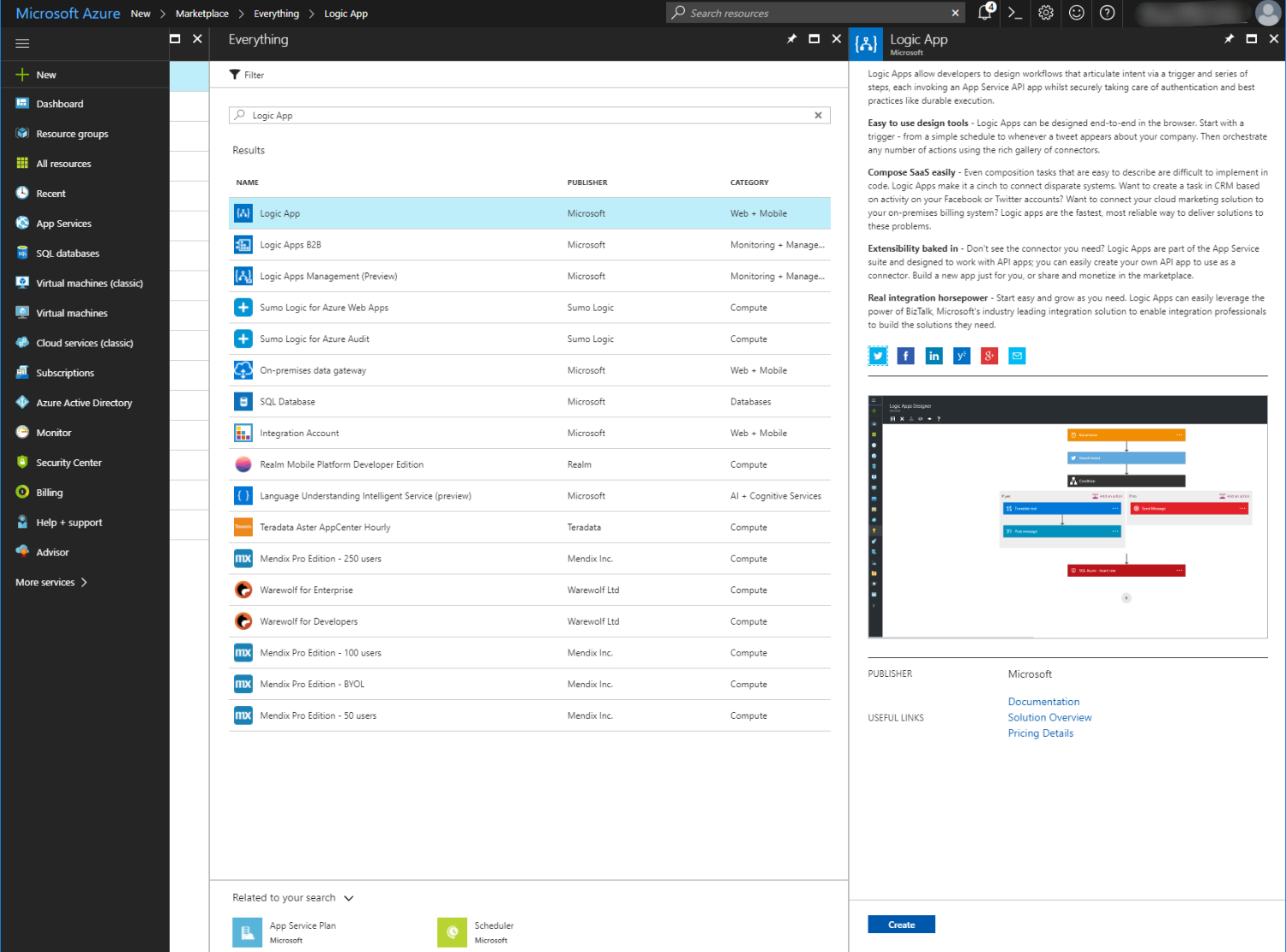Select Language Understanding Intelligent Service result
The image size is (1286, 952).
coord(530,495)
